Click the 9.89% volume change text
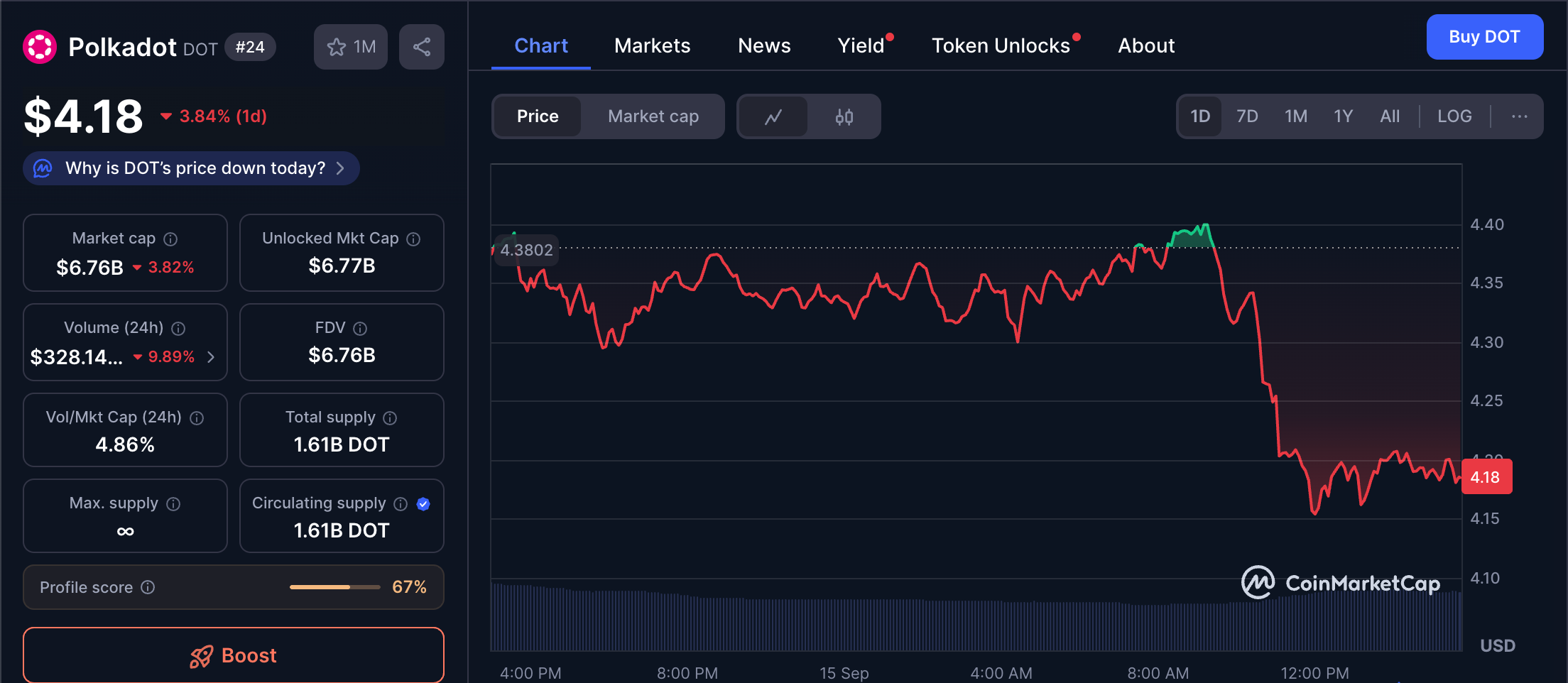 tap(171, 356)
